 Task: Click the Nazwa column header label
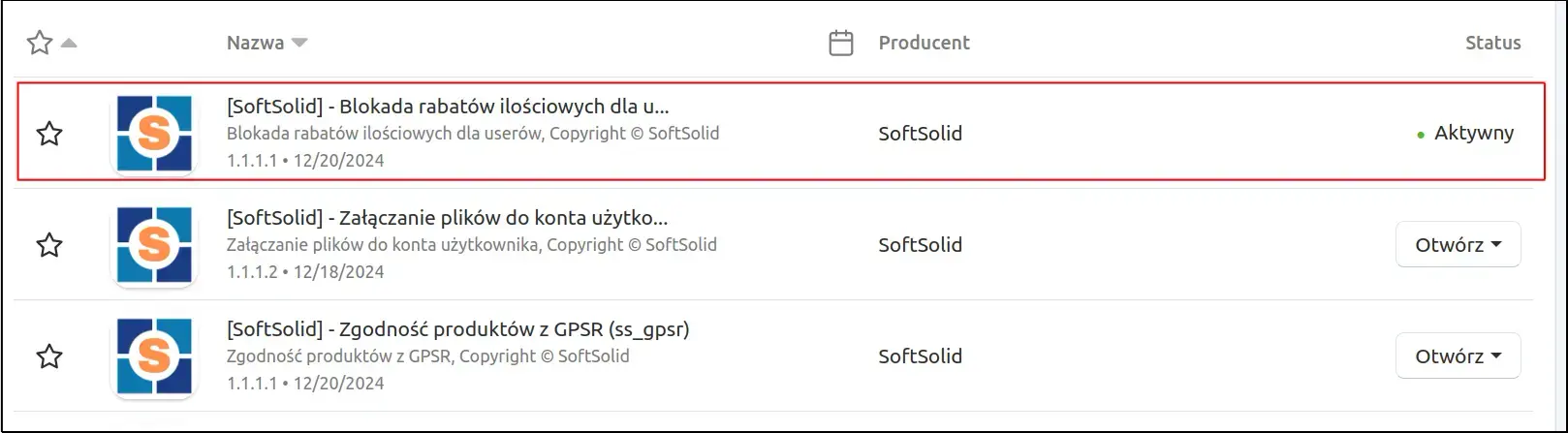click(x=255, y=43)
